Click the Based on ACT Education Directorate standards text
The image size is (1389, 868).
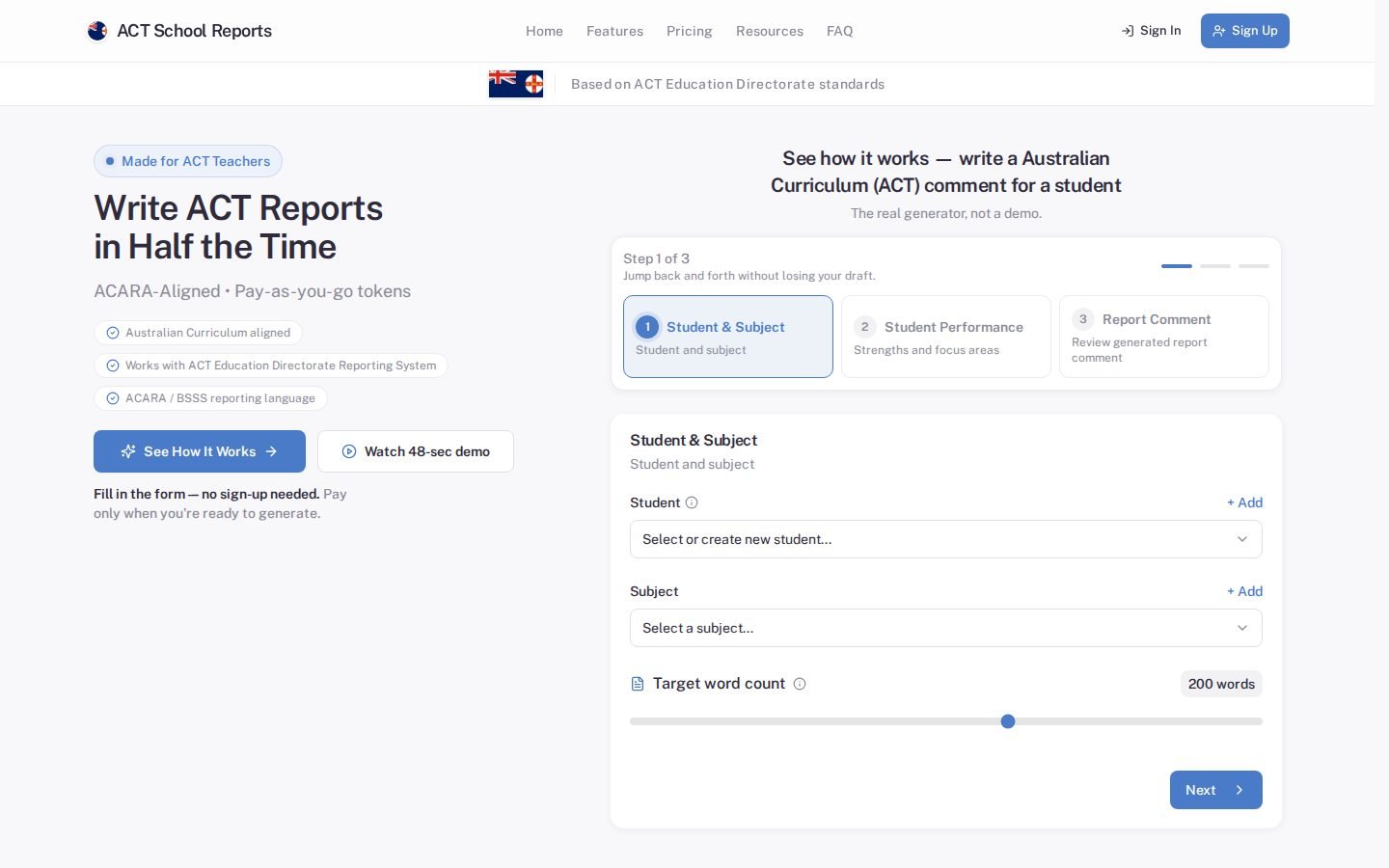tap(727, 84)
